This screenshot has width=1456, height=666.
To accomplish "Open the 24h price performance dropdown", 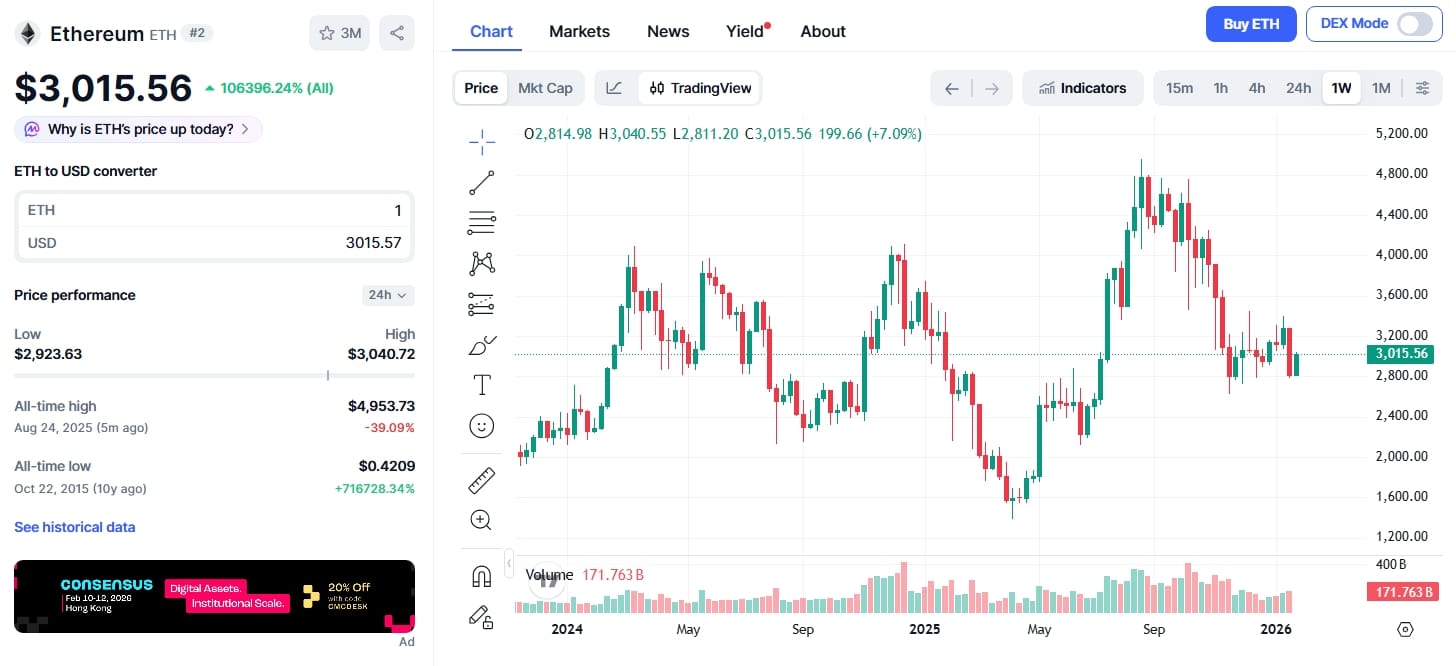I will (387, 294).
